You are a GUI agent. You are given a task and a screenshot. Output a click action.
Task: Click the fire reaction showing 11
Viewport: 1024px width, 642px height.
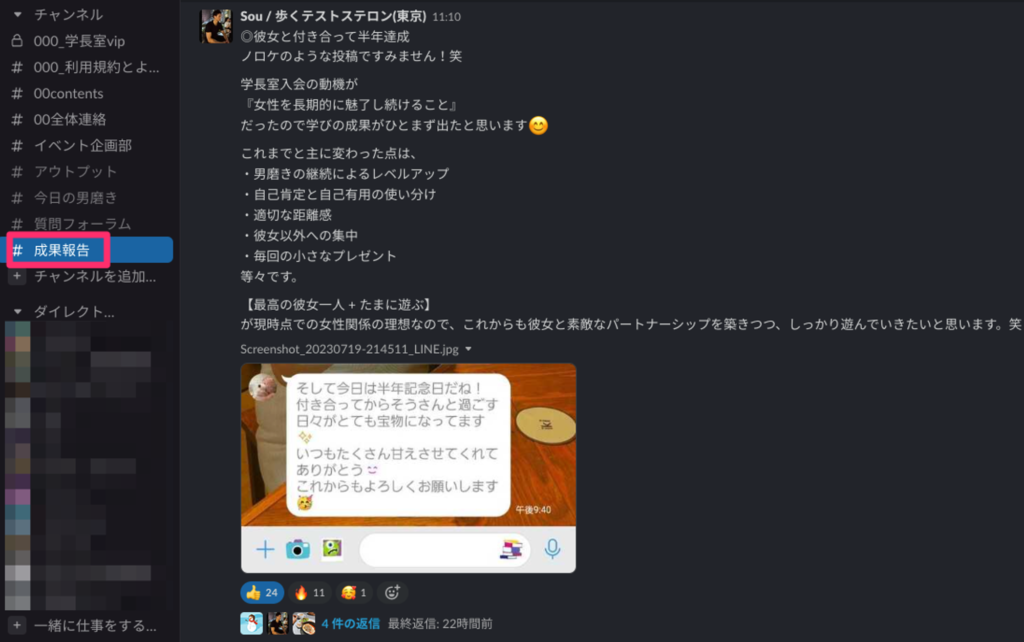tap(310, 592)
